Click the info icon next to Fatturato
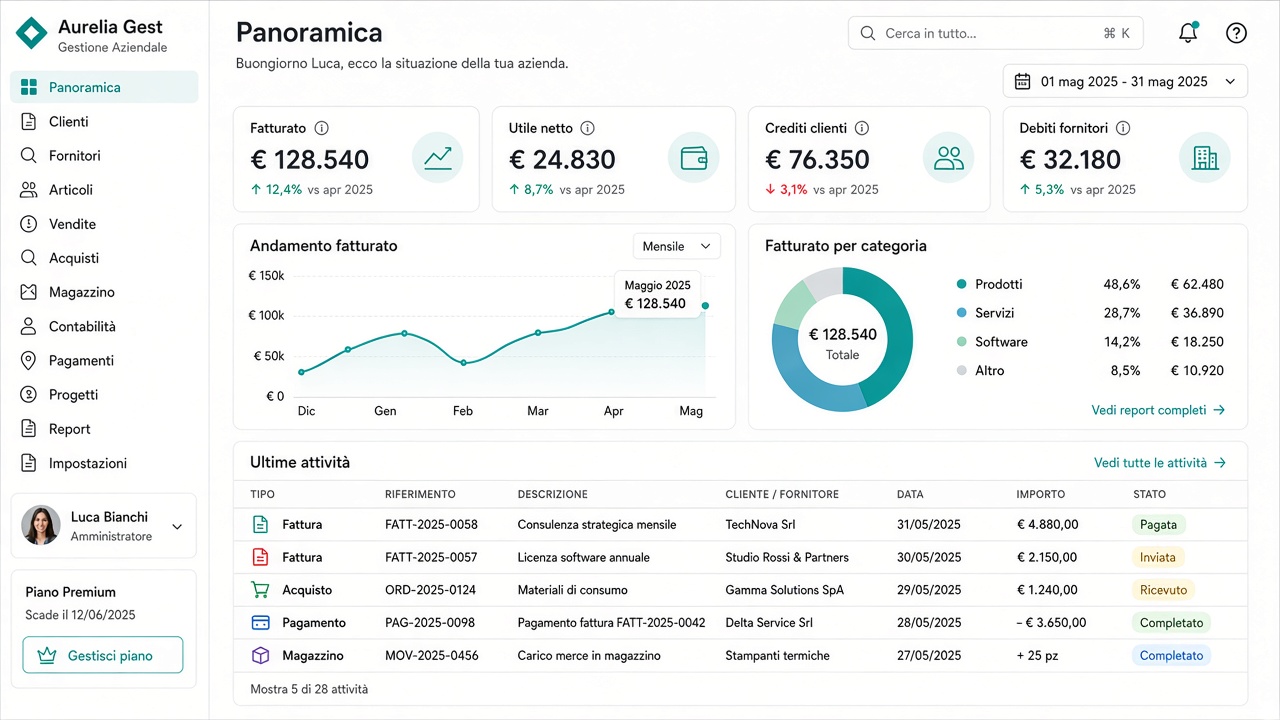This screenshot has height=720, width=1280. (321, 128)
